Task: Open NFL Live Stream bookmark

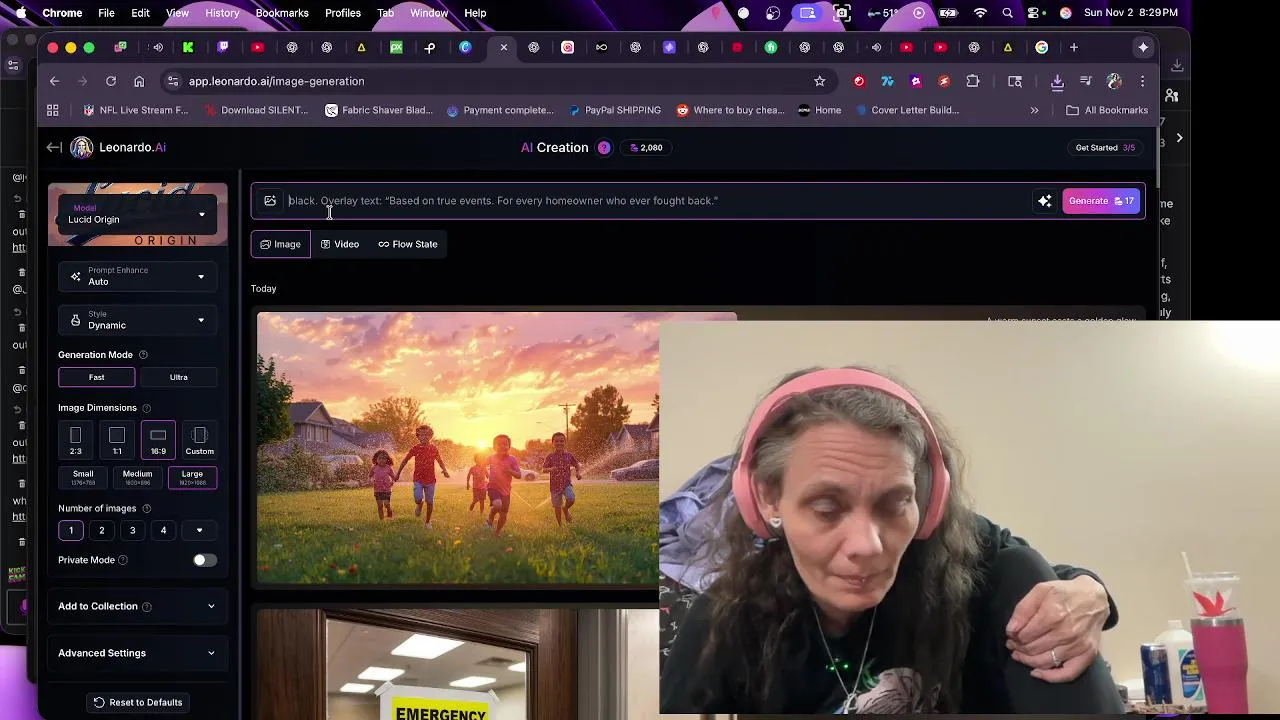Action: click(135, 110)
